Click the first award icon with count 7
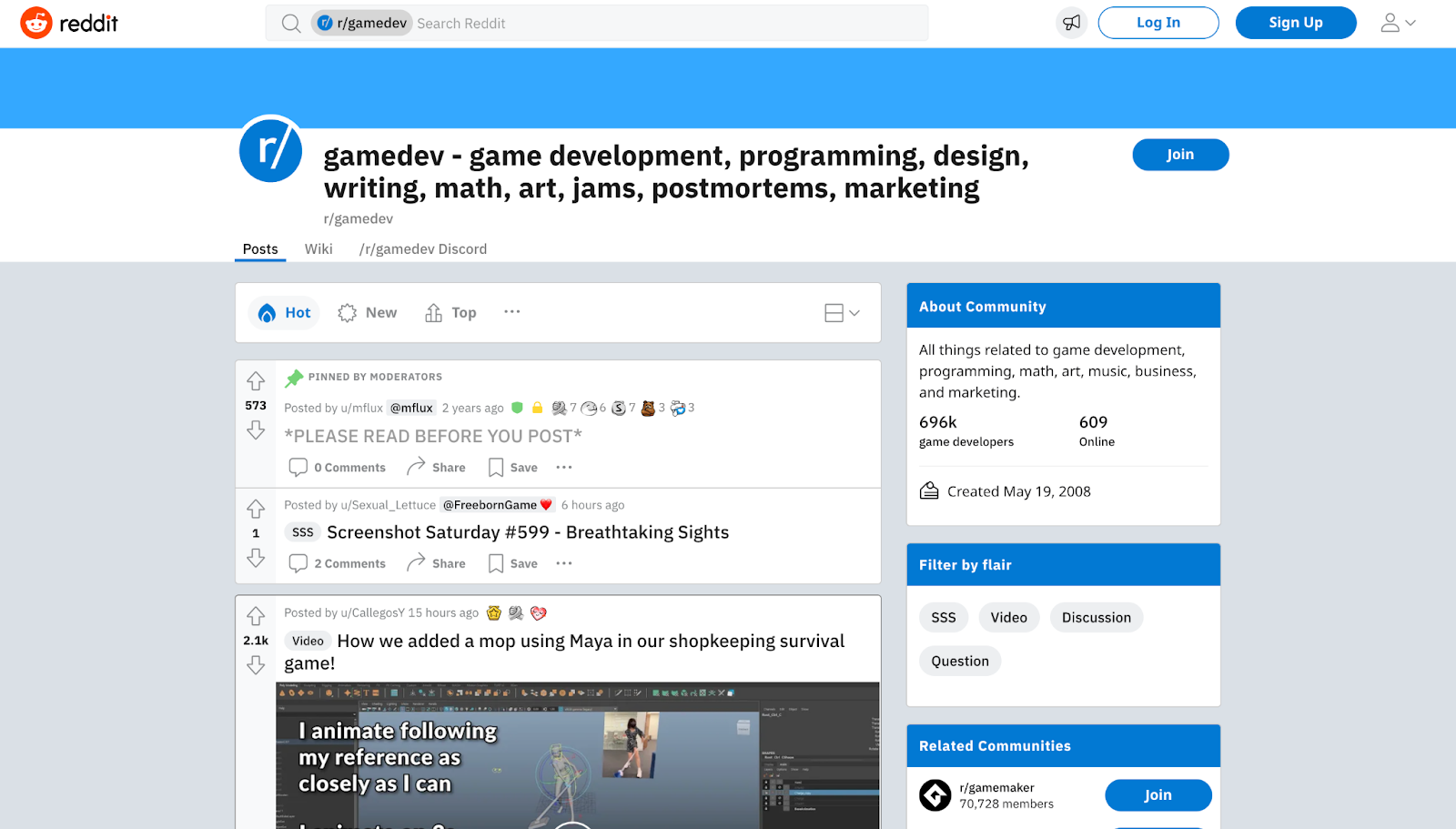Image resolution: width=1456 pixels, height=829 pixels. tap(559, 408)
